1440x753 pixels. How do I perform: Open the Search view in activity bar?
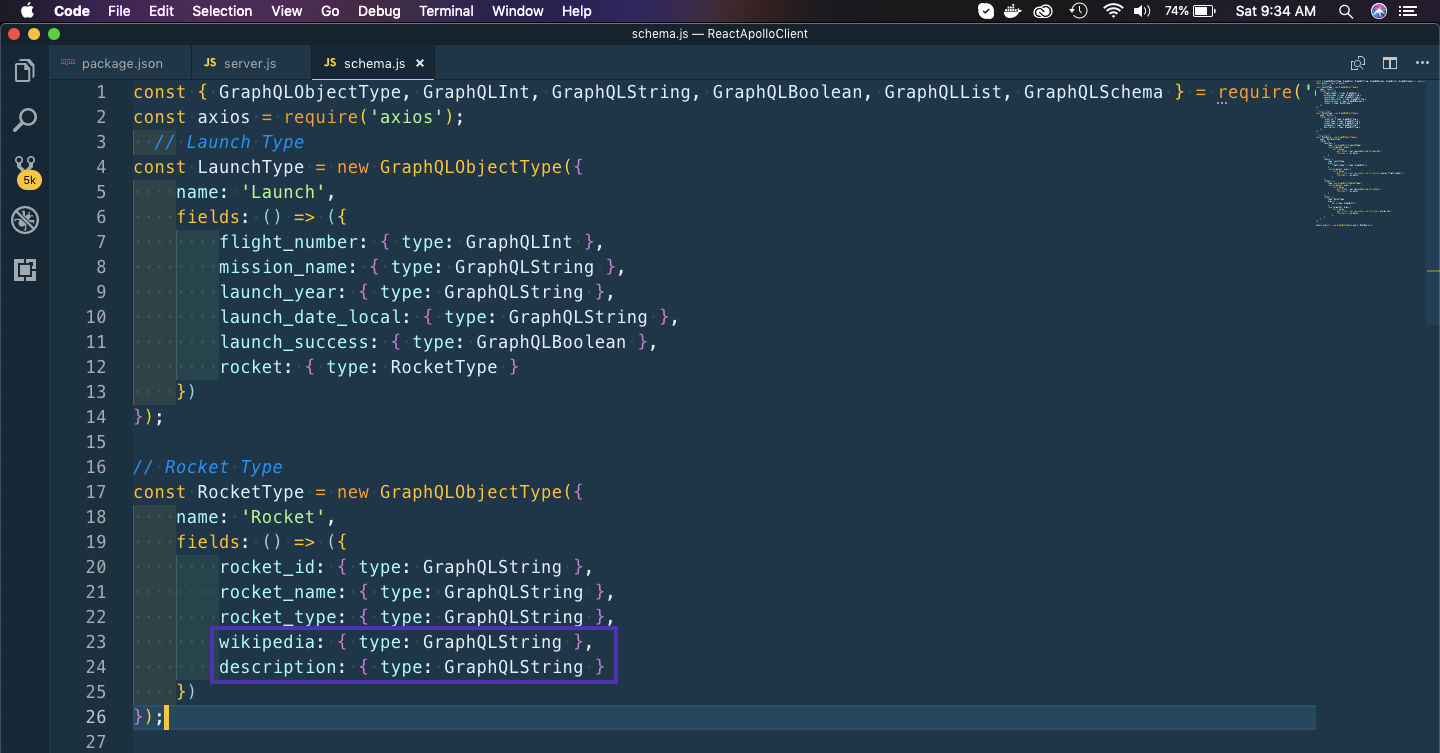pos(25,120)
